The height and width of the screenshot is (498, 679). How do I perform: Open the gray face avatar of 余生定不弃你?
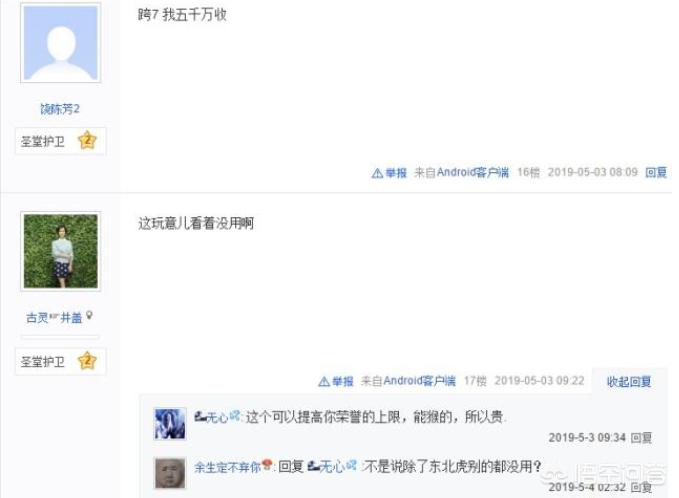tap(170, 473)
